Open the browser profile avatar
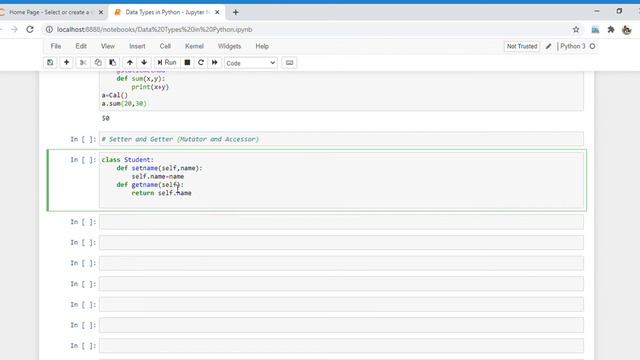 click(627, 29)
